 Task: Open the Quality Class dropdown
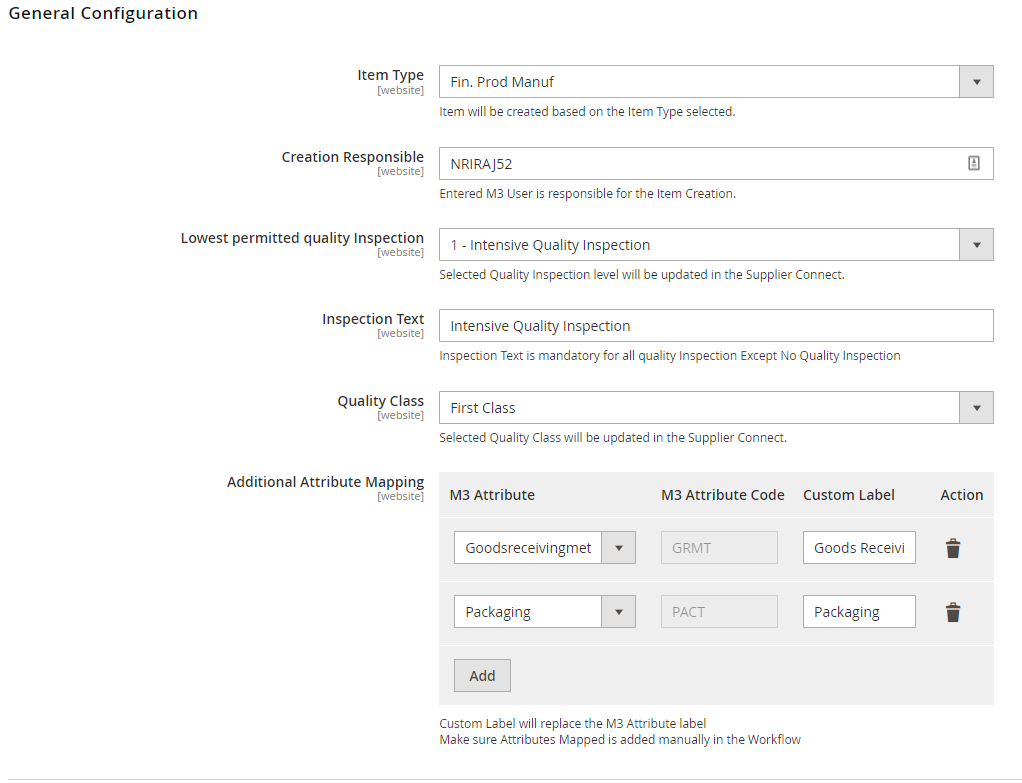[716, 407]
